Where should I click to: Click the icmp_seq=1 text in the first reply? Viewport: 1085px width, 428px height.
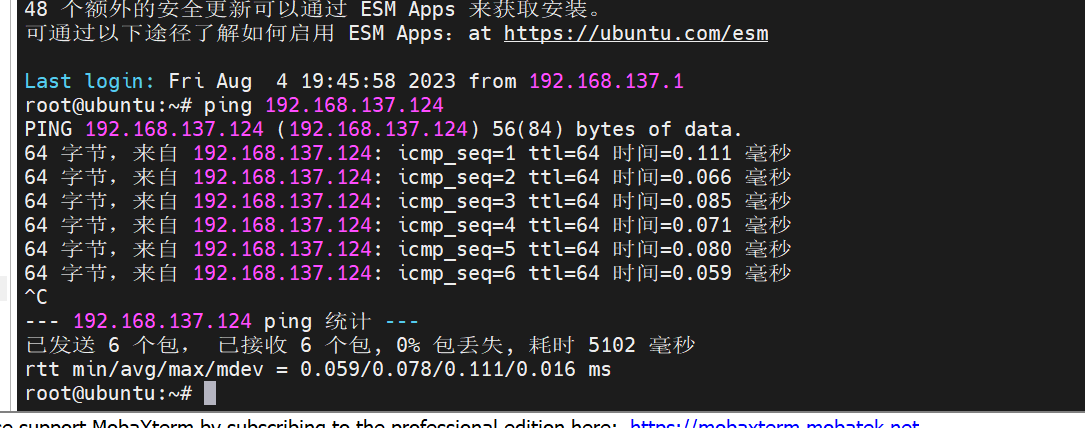(457, 153)
